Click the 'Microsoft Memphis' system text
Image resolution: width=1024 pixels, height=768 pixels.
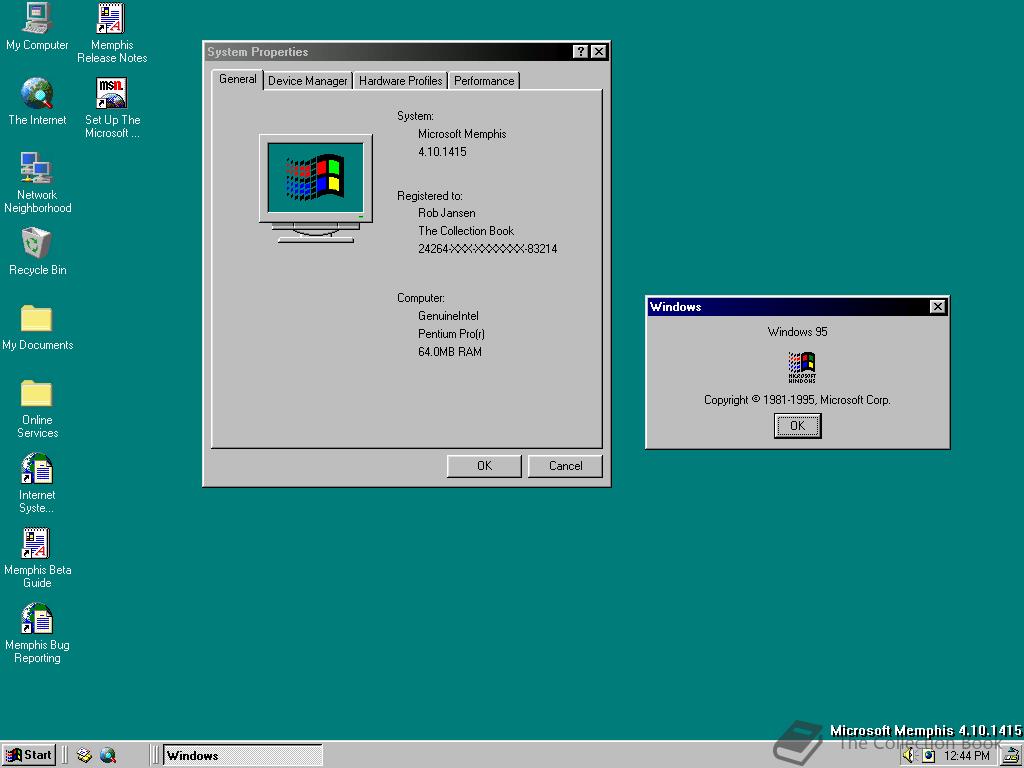tap(462, 134)
